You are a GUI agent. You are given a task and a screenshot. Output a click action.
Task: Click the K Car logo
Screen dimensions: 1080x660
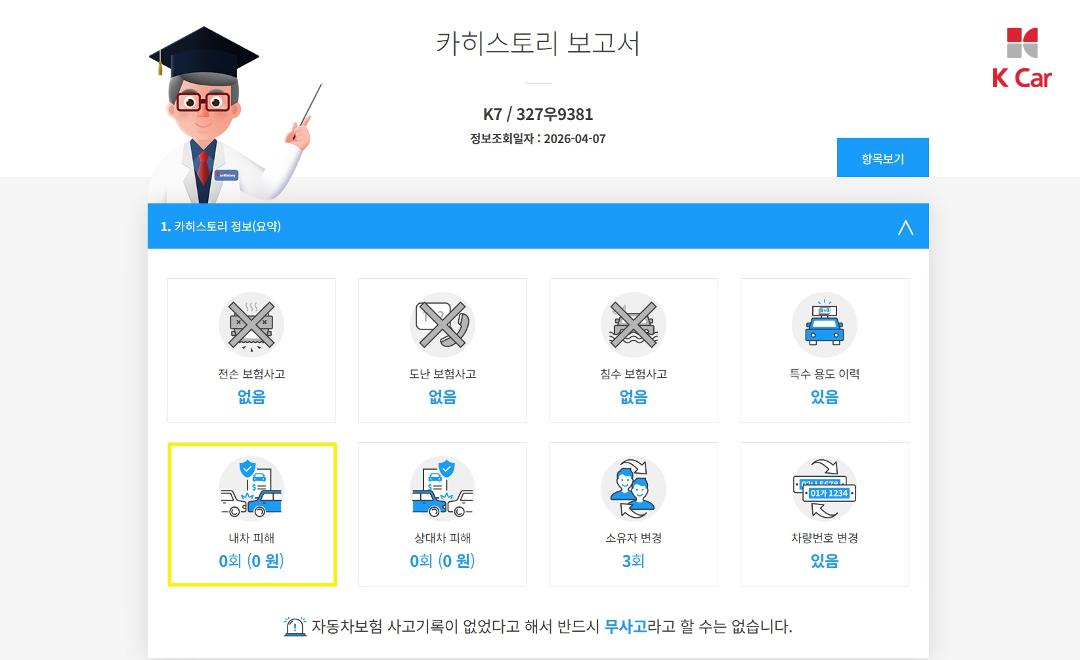point(1022,58)
